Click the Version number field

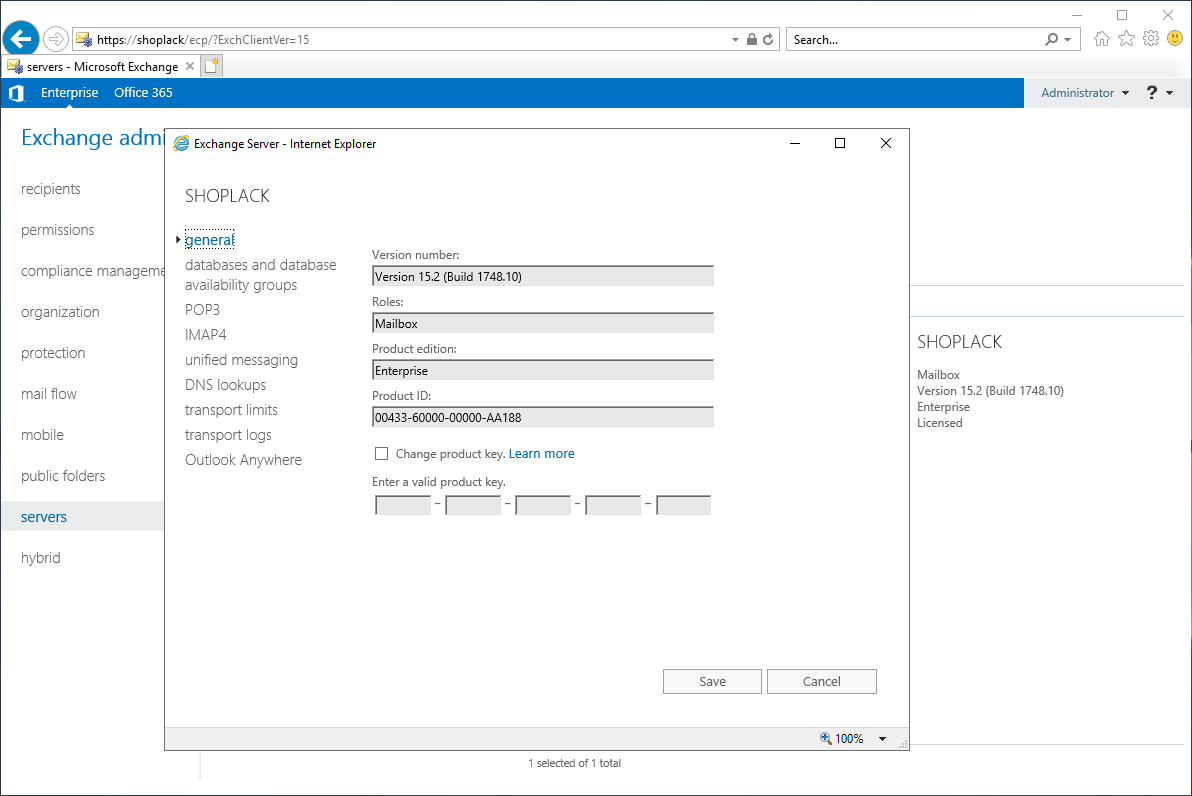pyautogui.click(x=543, y=276)
